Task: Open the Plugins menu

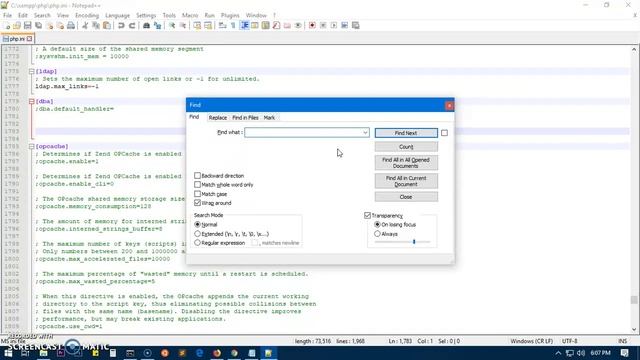Action: [230, 15]
